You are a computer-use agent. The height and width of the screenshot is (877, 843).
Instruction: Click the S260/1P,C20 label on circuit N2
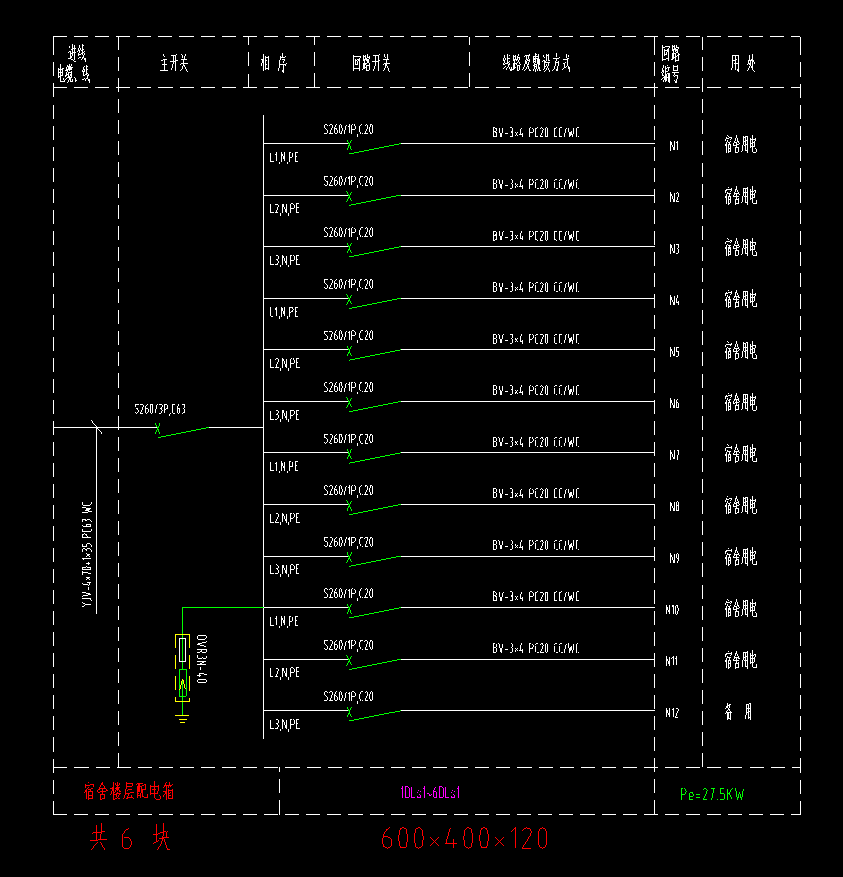(348, 181)
